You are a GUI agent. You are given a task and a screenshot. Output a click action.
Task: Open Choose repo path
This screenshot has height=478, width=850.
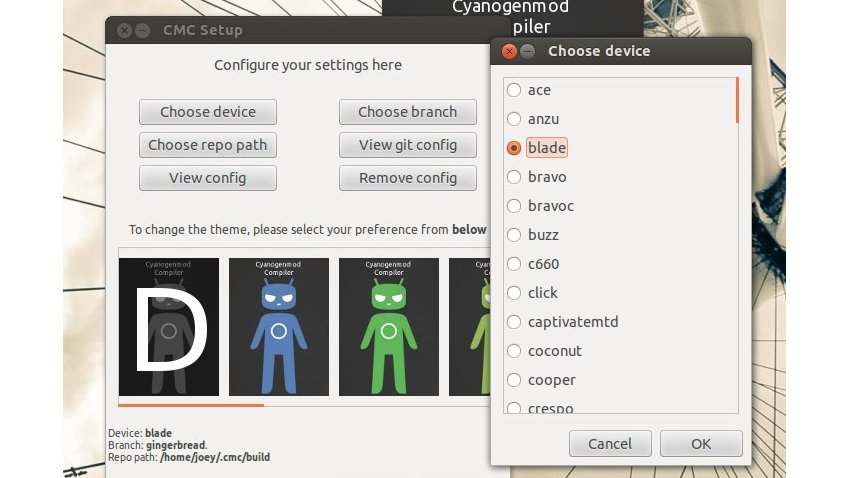coord(208,145)
